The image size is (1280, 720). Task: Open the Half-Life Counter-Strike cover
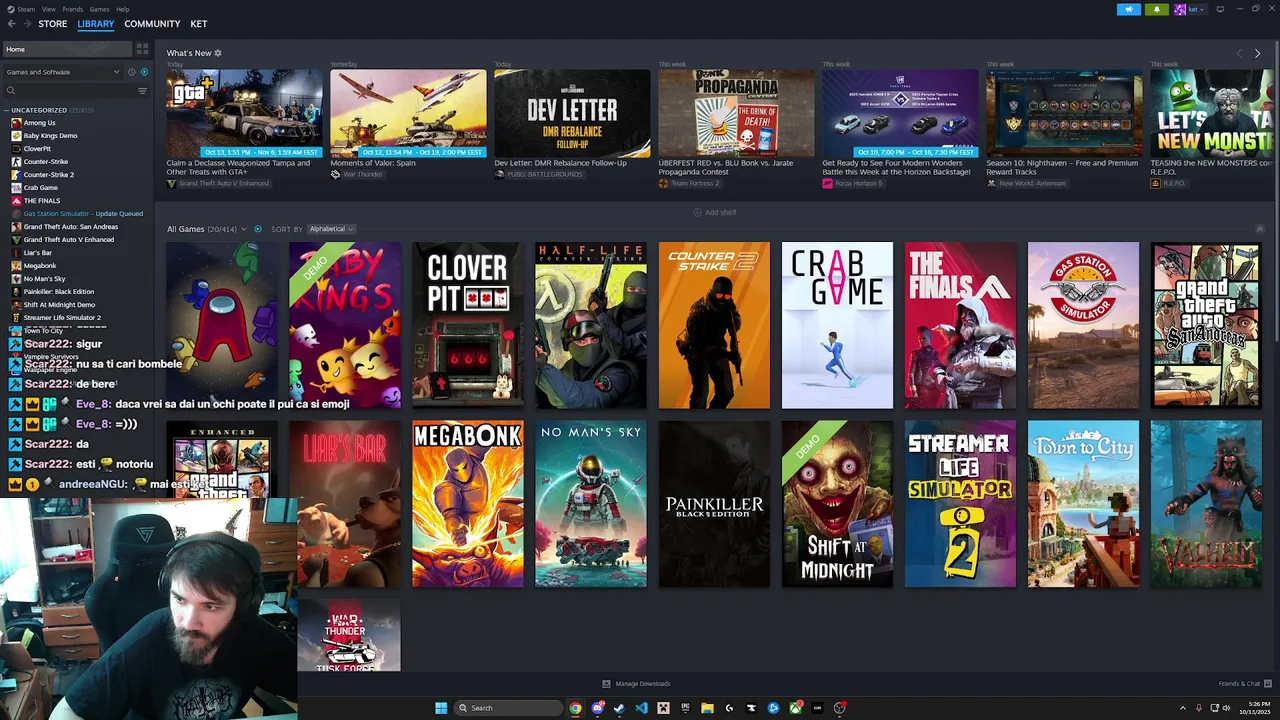coord(591,325)
